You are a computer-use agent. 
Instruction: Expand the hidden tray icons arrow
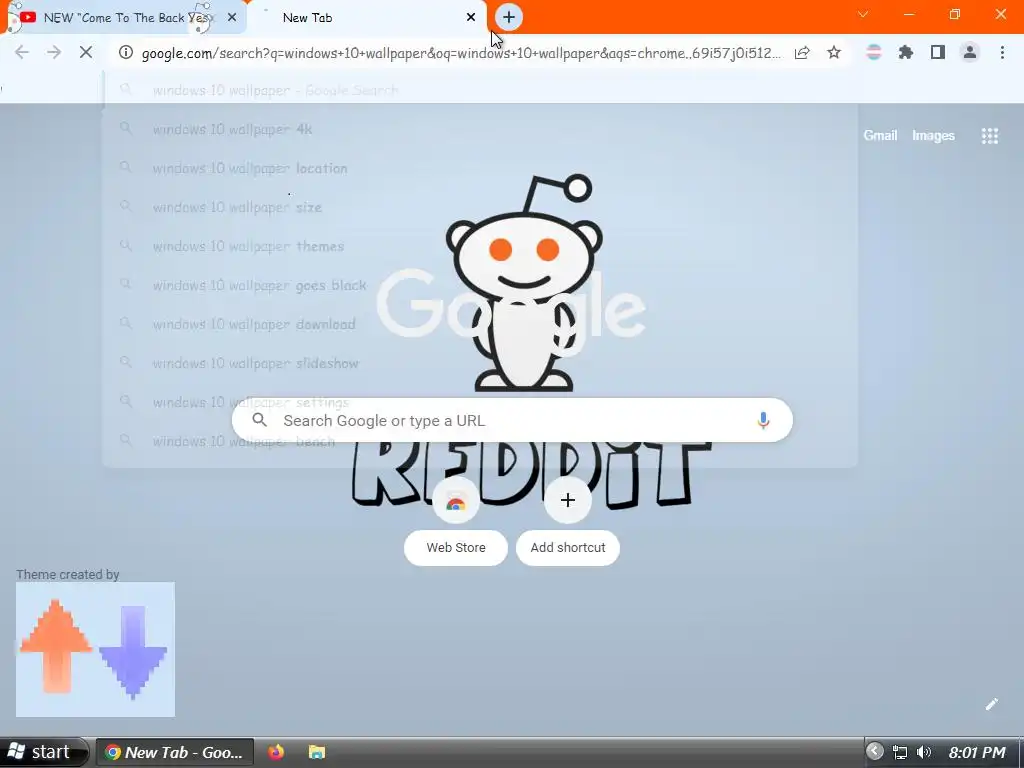874,751
